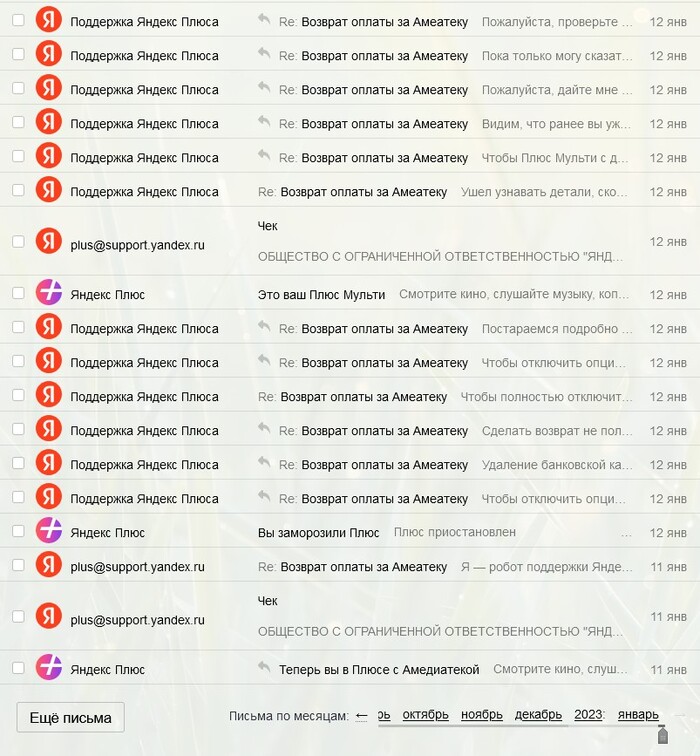Load more emails with 'Ещё письма' button
Image resolution: width=700 pixels, height=756 pixels.
click(x=70, y=717)
